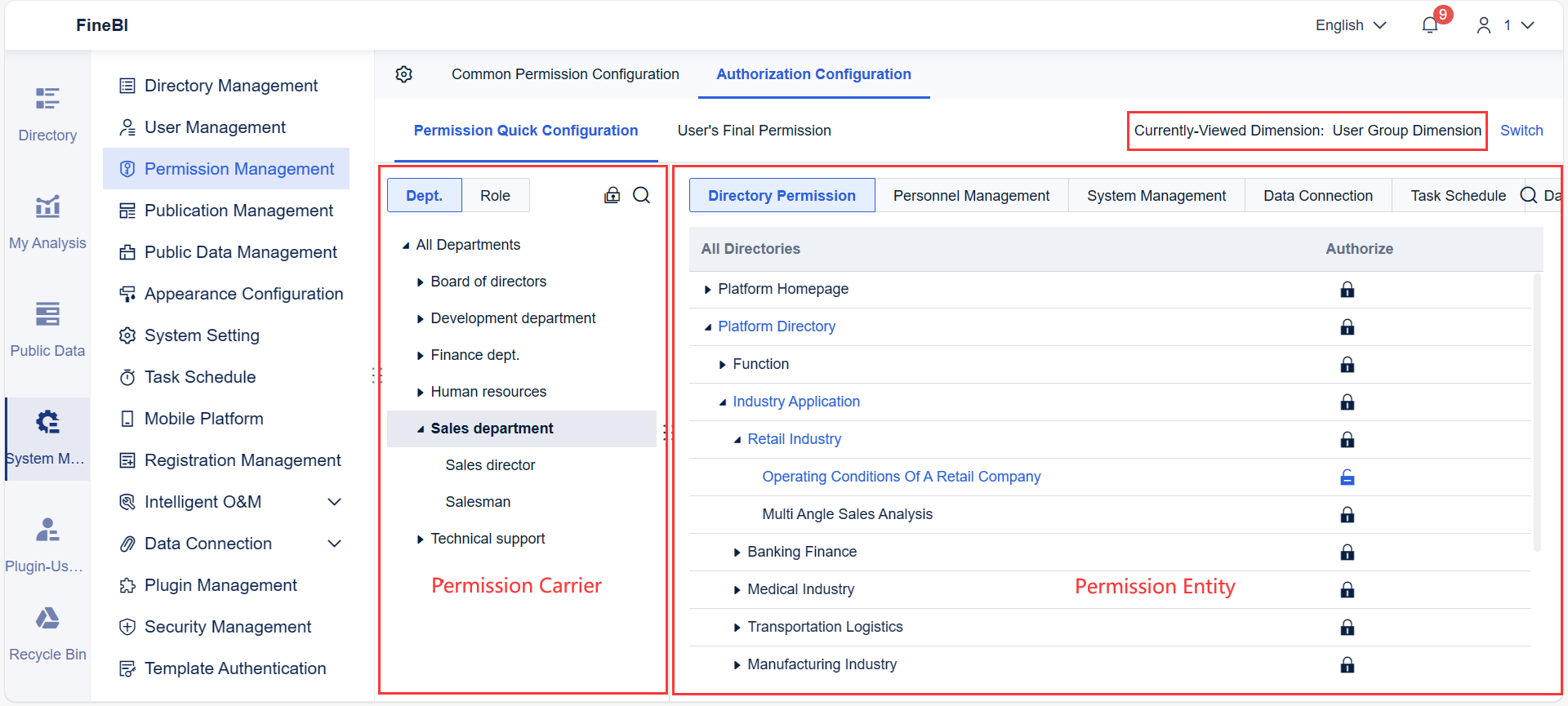Open the English language dropdown
Image resolution: width=1568 pixels, height=706 pixels.
(1351, 25)
